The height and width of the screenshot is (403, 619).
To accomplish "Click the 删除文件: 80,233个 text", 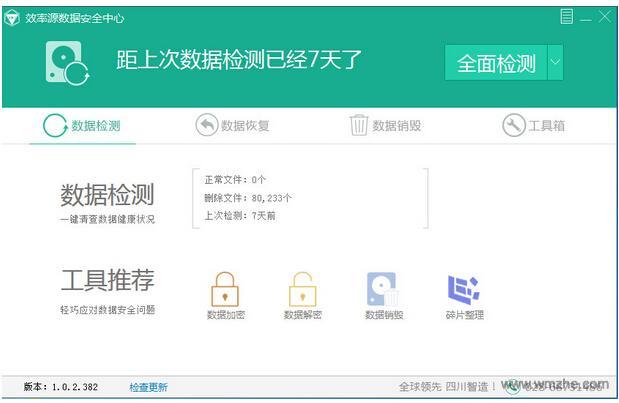I will coord(248,198).
